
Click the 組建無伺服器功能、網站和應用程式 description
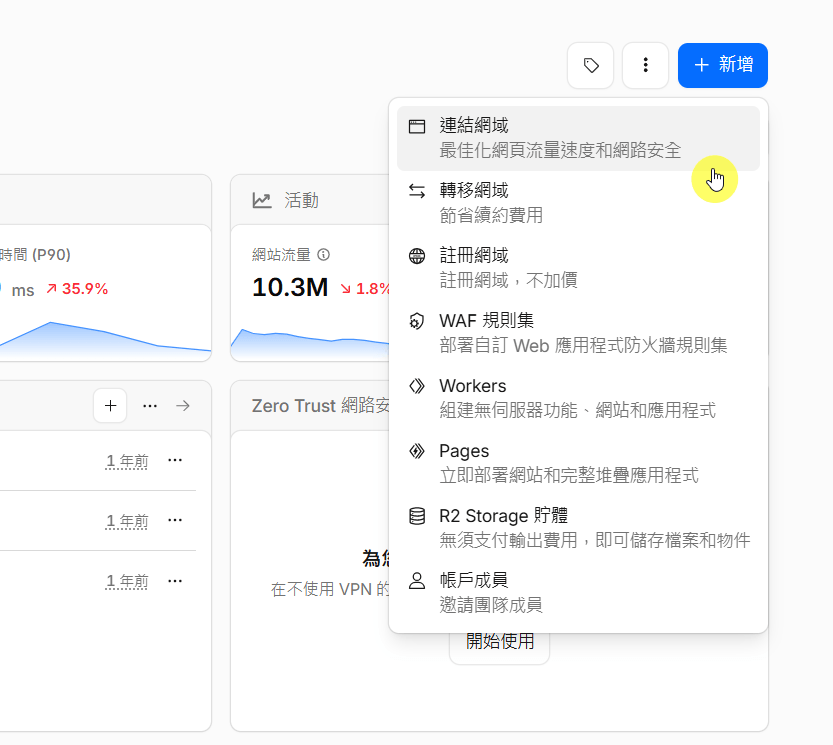point(577,410)
